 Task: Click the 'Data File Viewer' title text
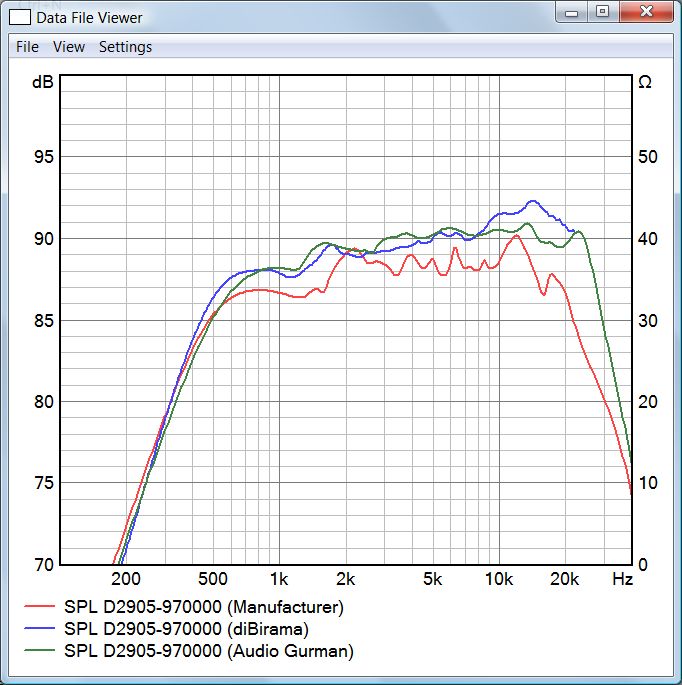click(x=90, y=17)
